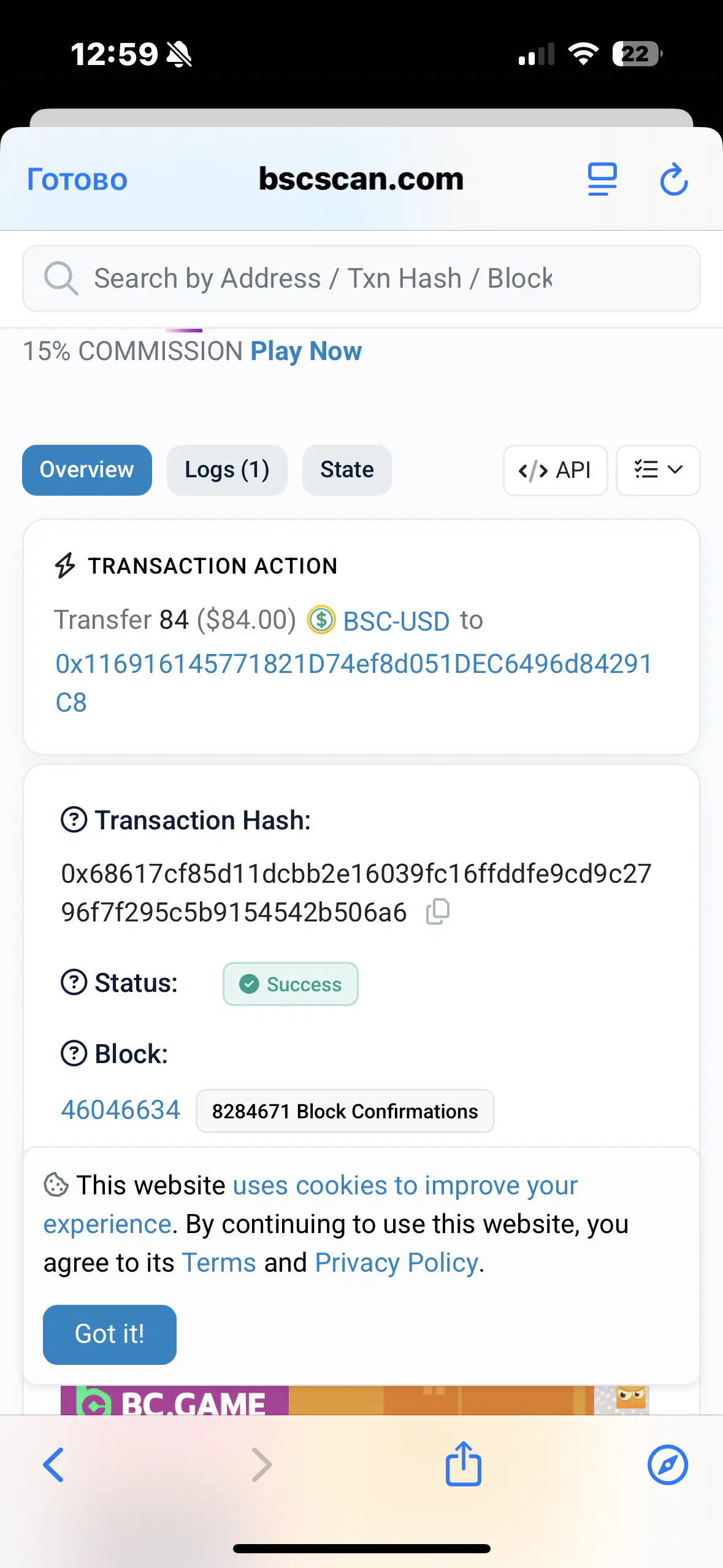Tap the Transaction Hash help icon
This screenshot has height=1568, width=723.
tap(74, 820)
